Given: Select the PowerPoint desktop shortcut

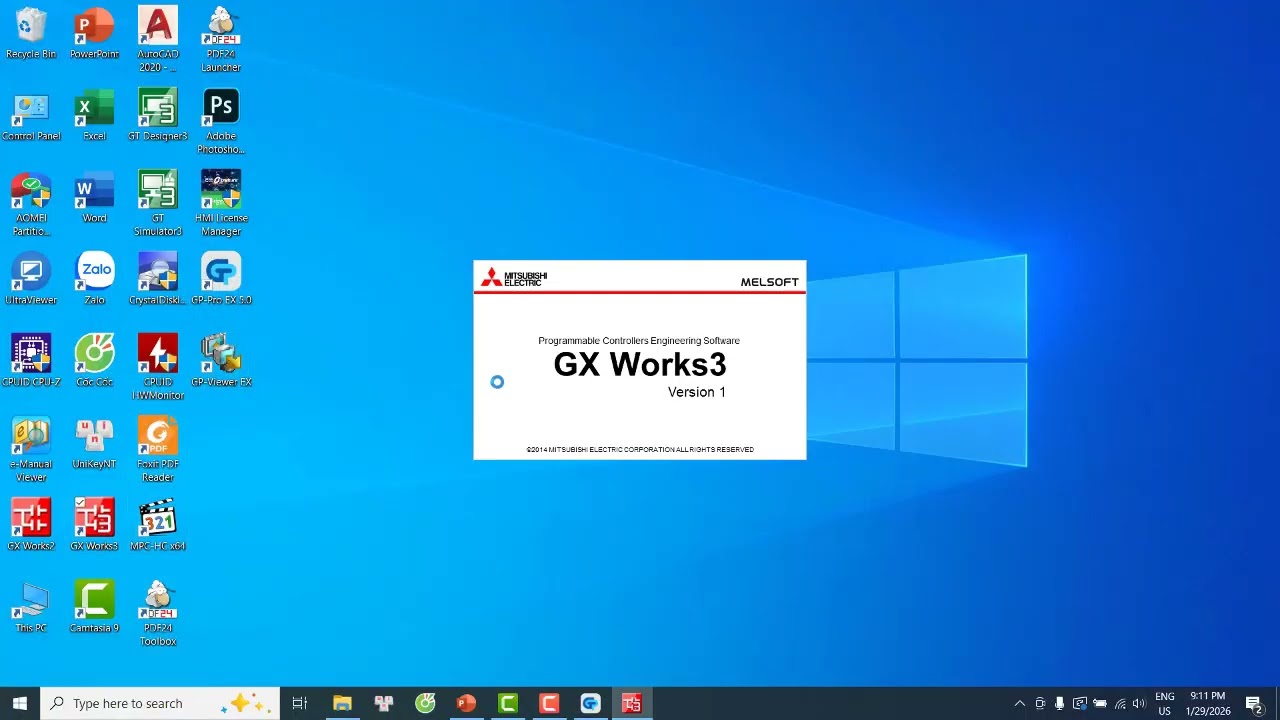Looking at the screenshot, I should [94, 33].
